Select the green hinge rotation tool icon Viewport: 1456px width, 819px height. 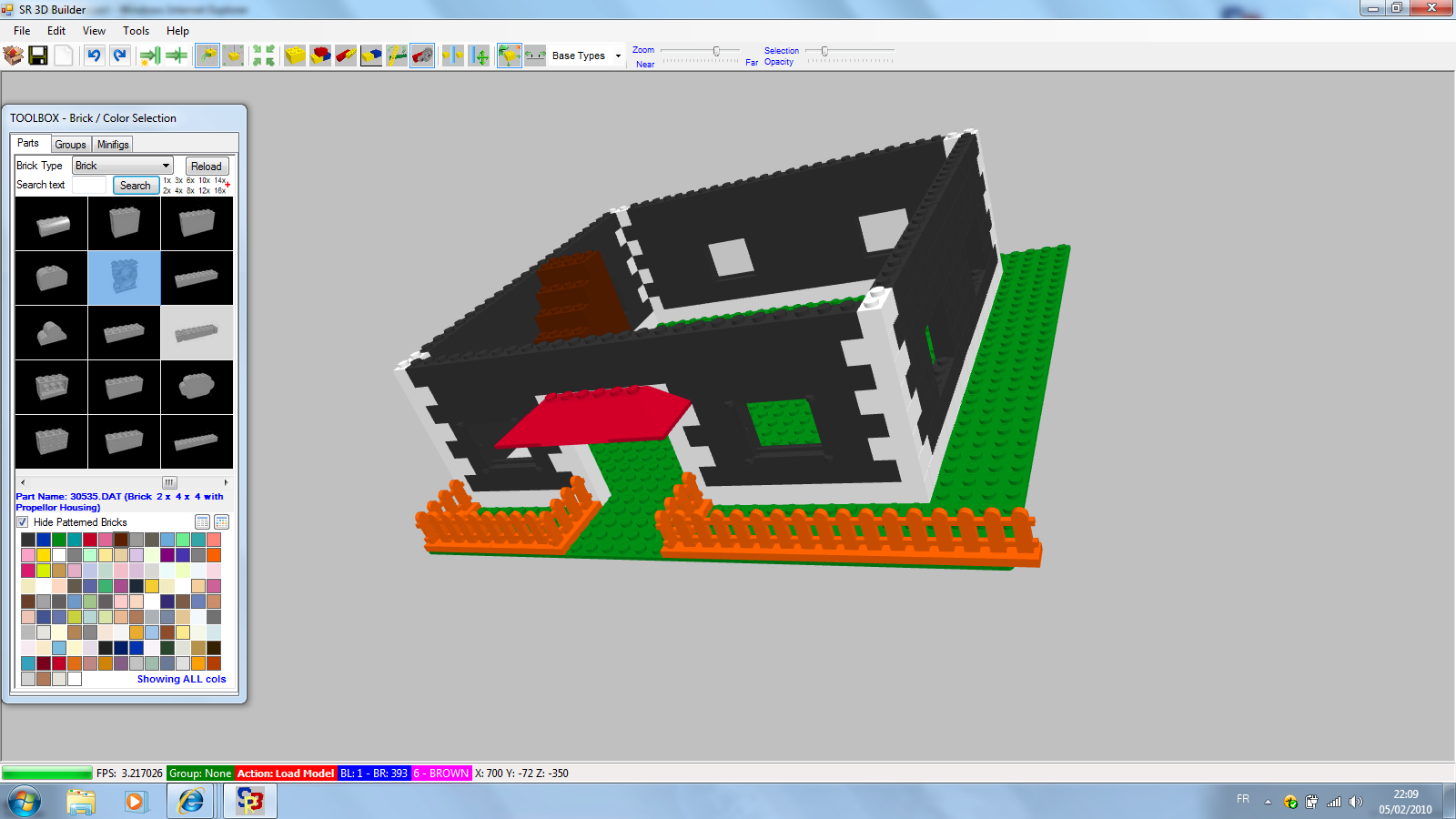click(396, 56)
